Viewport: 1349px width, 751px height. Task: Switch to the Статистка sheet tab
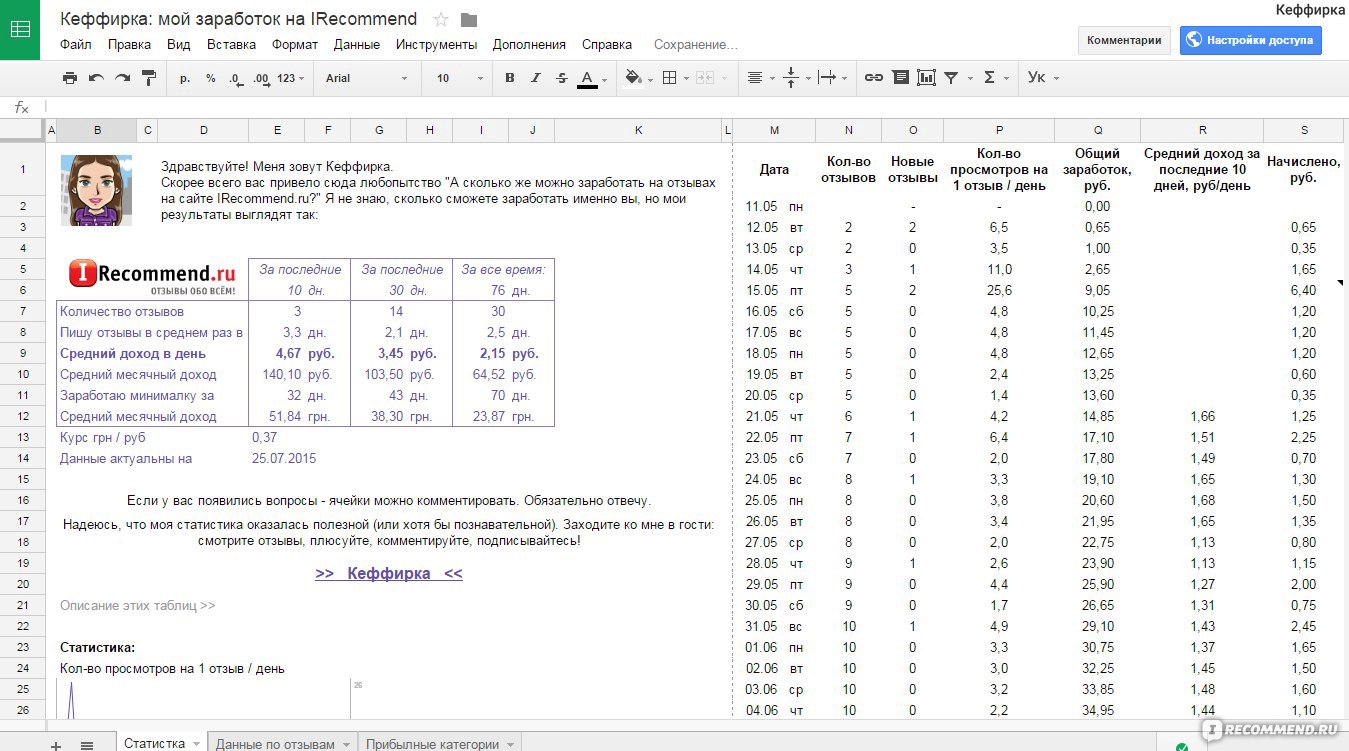(154, 743)
